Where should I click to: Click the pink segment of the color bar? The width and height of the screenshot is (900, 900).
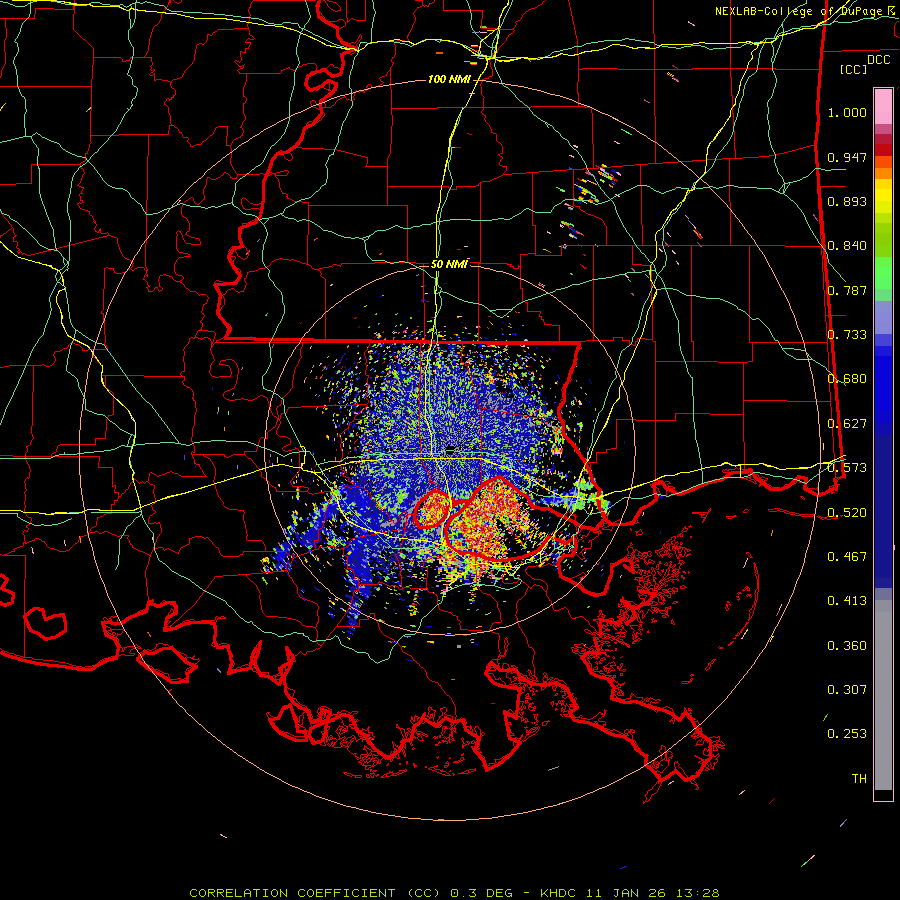pos(883,106)
